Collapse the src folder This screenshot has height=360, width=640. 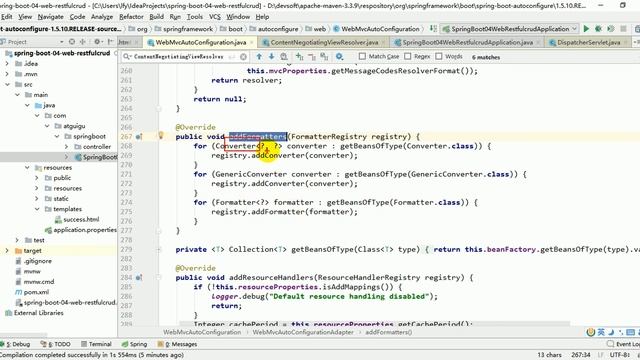[x=7, y=84]
